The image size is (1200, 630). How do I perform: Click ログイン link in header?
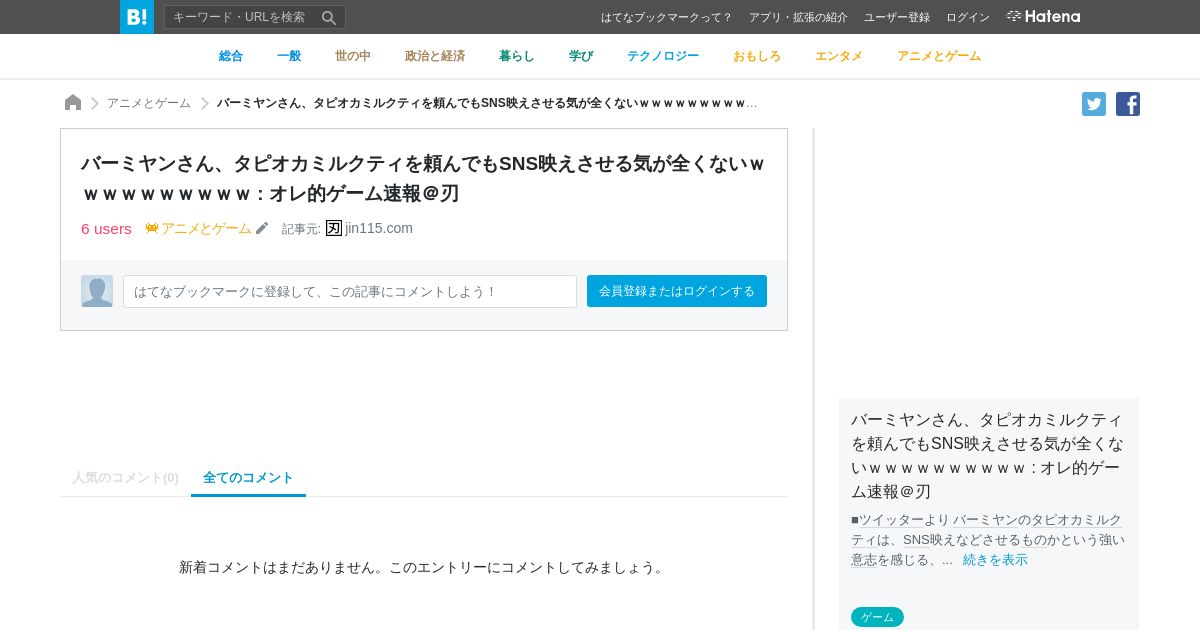tap(968, 17)
